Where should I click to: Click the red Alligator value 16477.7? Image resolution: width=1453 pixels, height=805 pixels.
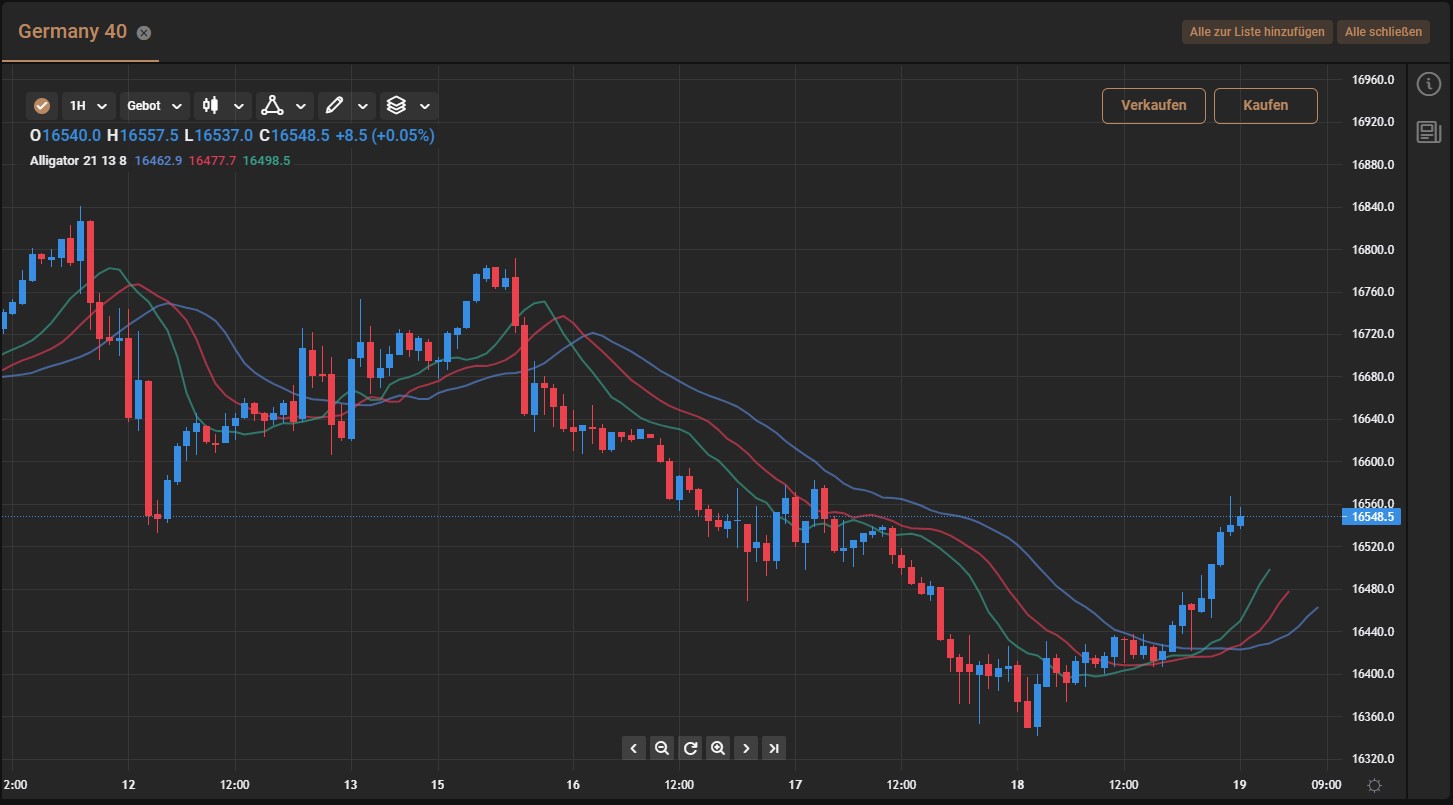212,160
